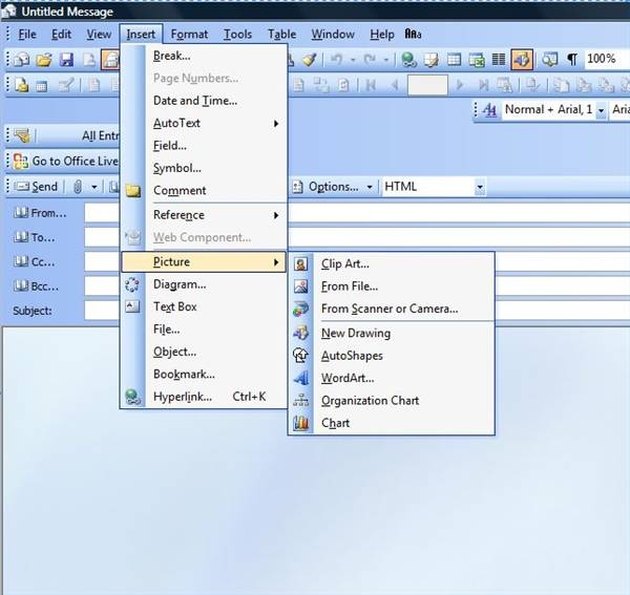
Task: Click the Insert Table toolbar icon
Action: coord(454,60)
